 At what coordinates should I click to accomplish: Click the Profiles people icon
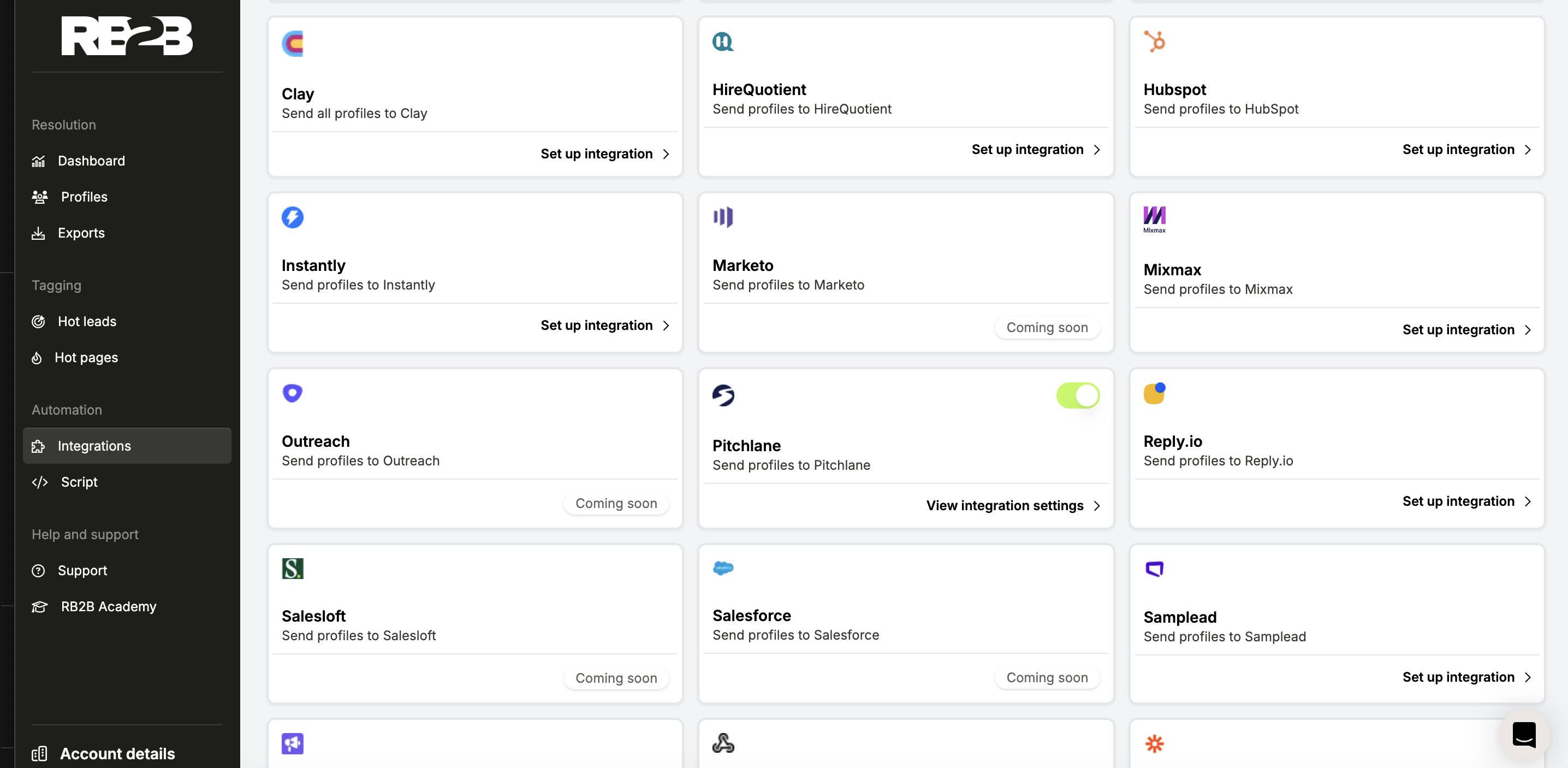tap(39, 197)
